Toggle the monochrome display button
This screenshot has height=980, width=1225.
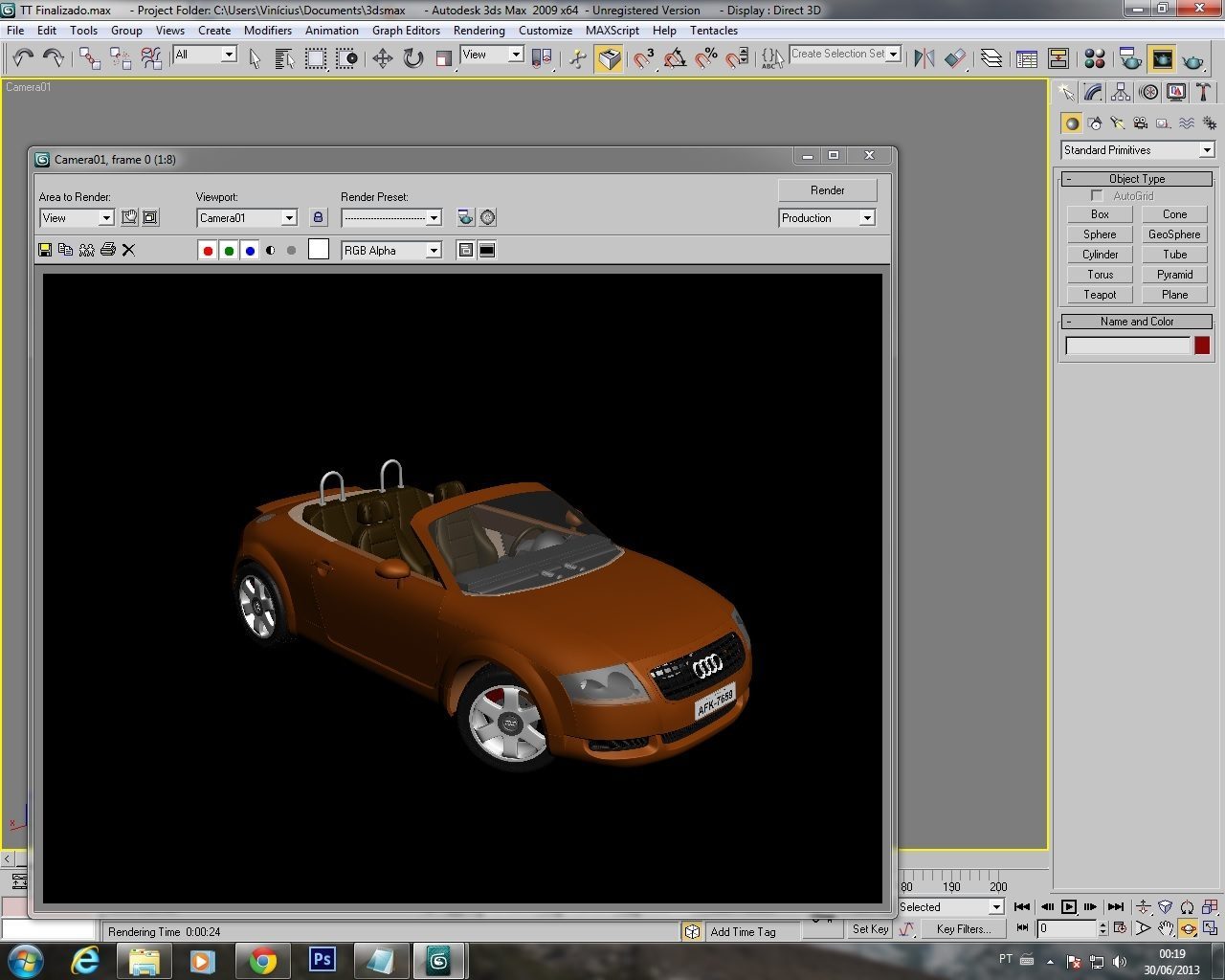pyautogui.click(x=291, y=251)
